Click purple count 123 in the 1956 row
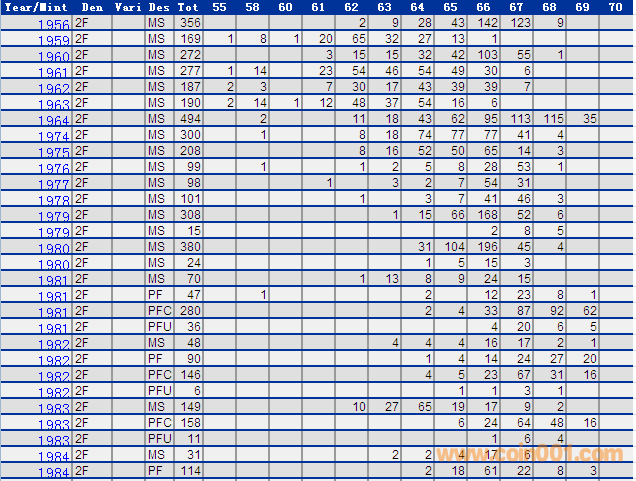Screen dimensions: 636x481 click(x=520, y=22)
